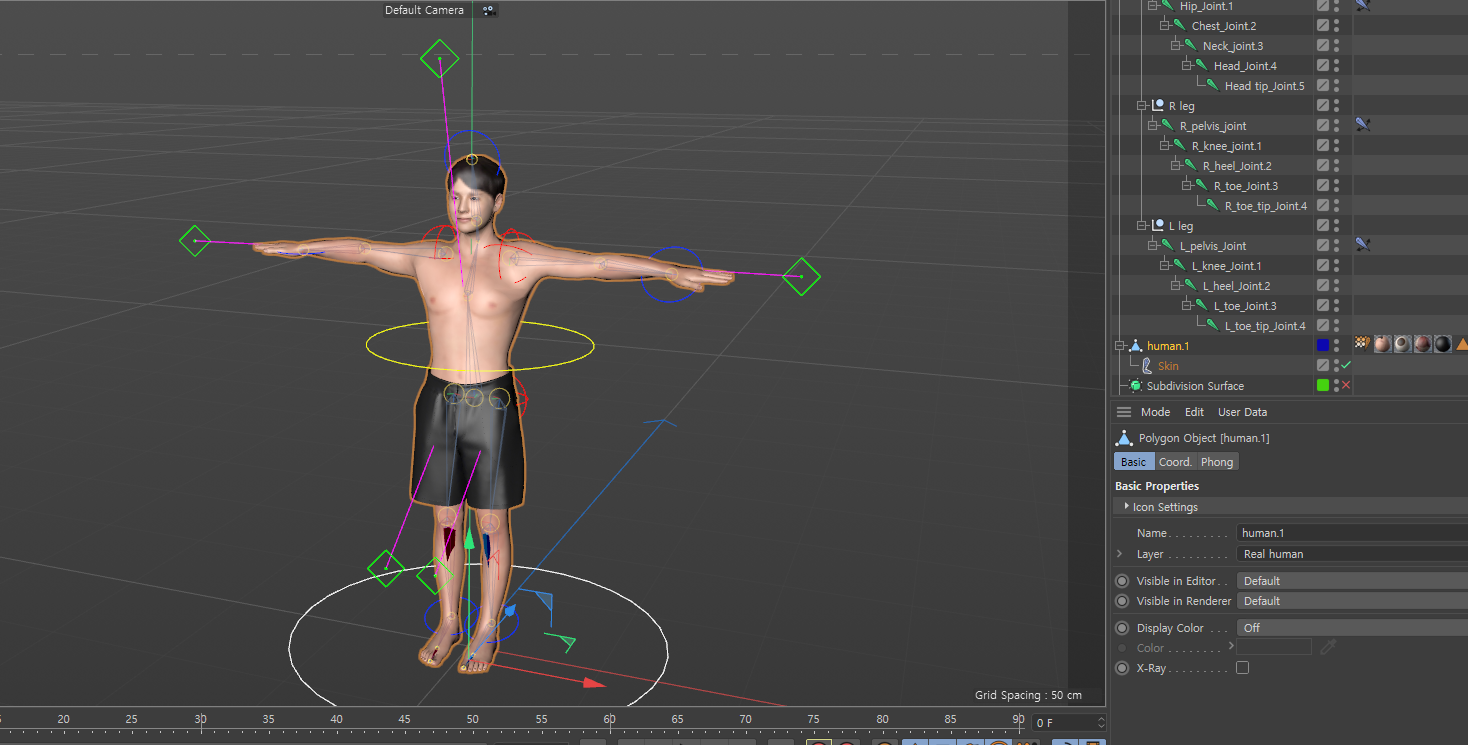Click the R_knee_joint.1 joint icon
This screenshot has height=745, width=1468.
(1180, 146)
